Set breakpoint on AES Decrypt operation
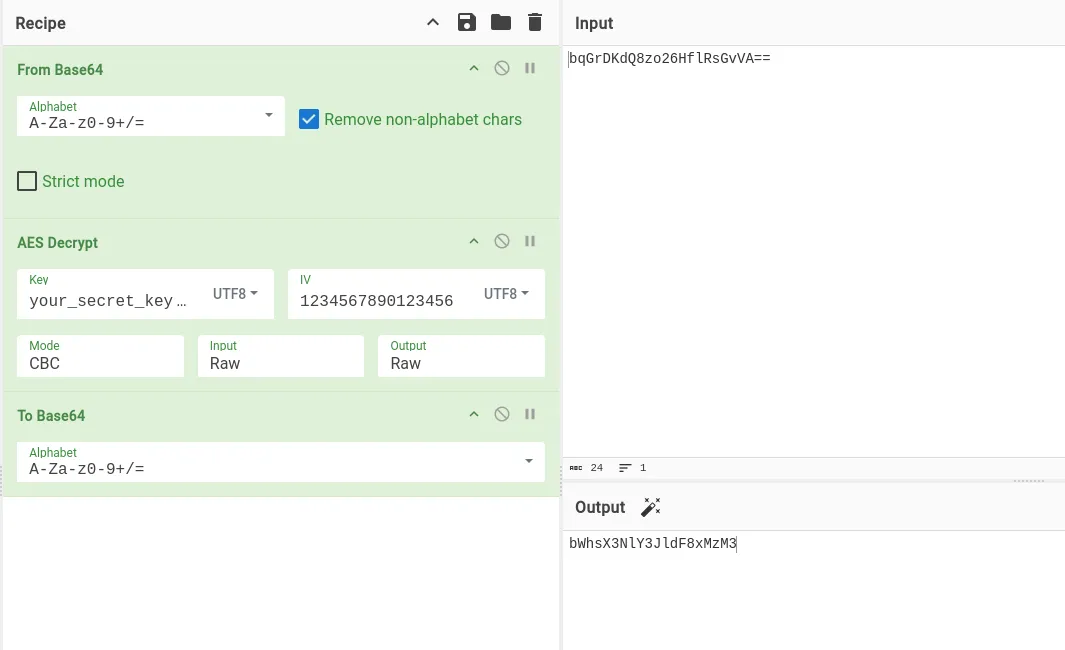The width and height of the screenshot is (1065, 650). click(x=530, y=241)
